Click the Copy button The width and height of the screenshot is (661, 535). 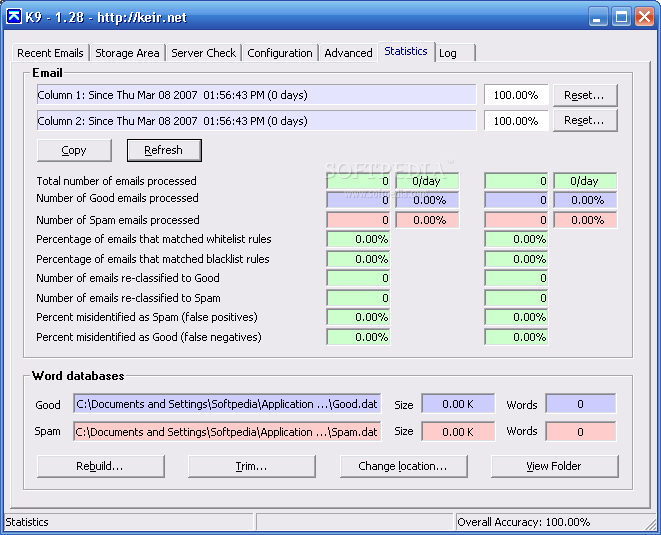(x=74, y=150)
